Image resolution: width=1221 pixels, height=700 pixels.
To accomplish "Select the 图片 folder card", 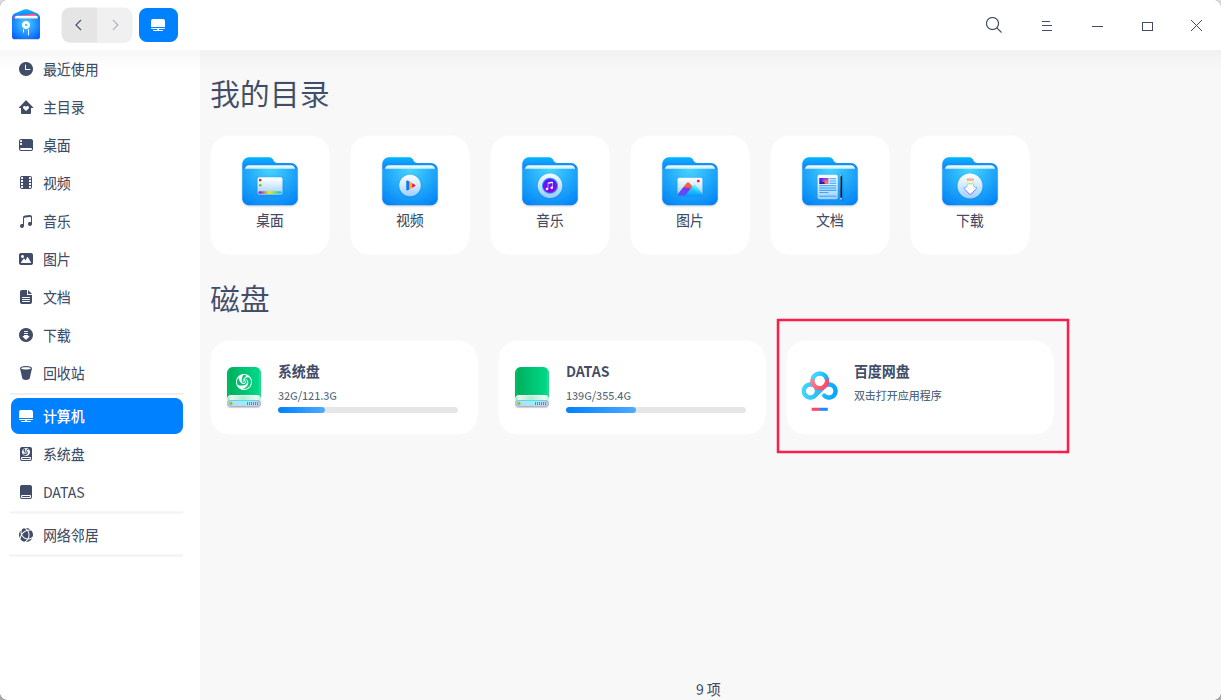I will (x=690, y=195).
